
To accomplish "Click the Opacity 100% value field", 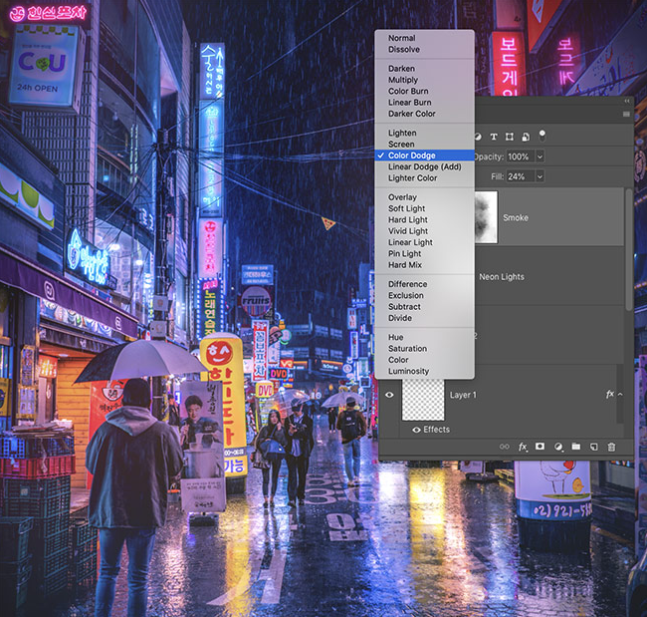I will (x=520, y=157).
